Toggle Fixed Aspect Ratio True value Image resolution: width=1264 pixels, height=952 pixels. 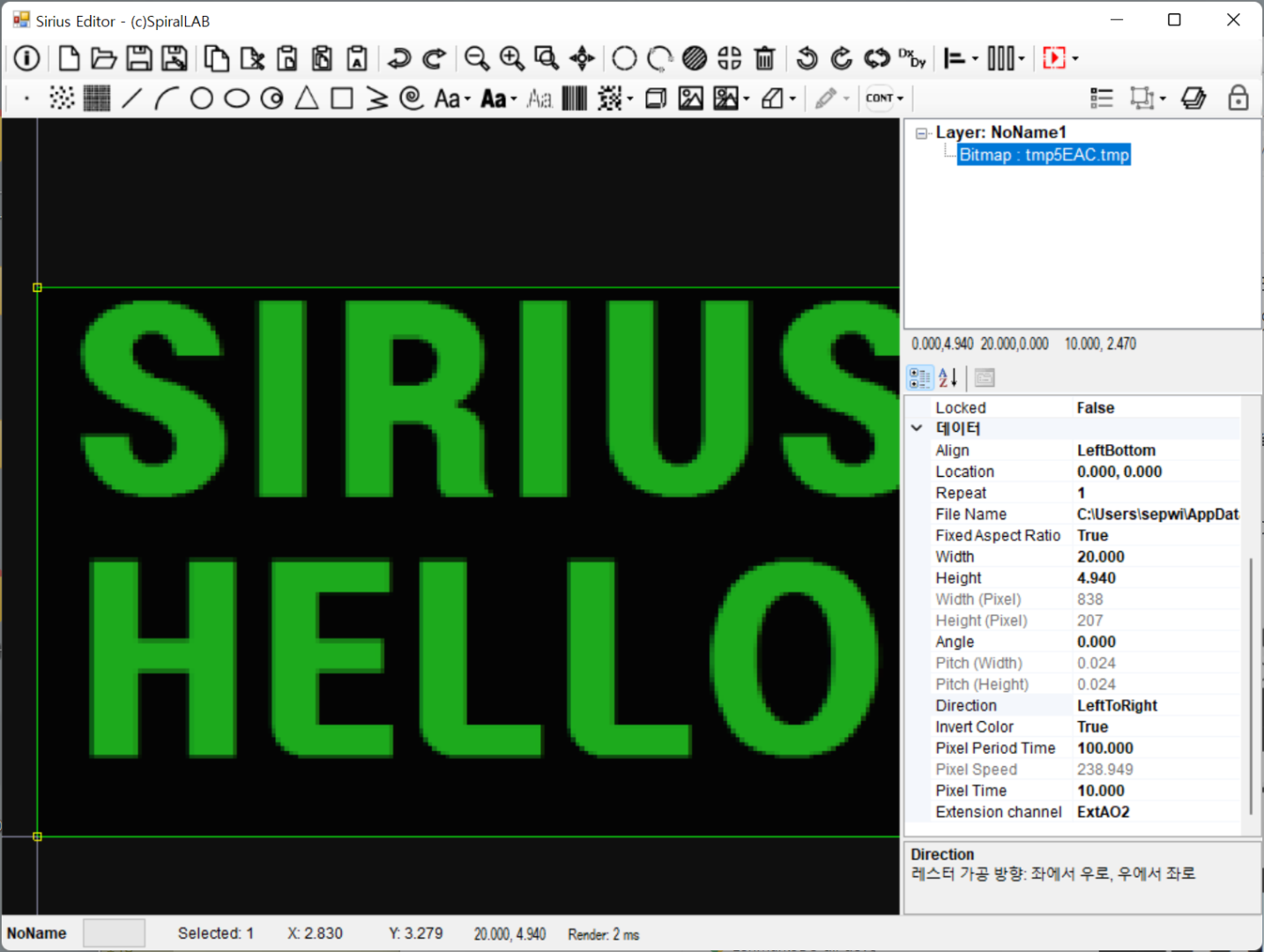coord(1156,536)
